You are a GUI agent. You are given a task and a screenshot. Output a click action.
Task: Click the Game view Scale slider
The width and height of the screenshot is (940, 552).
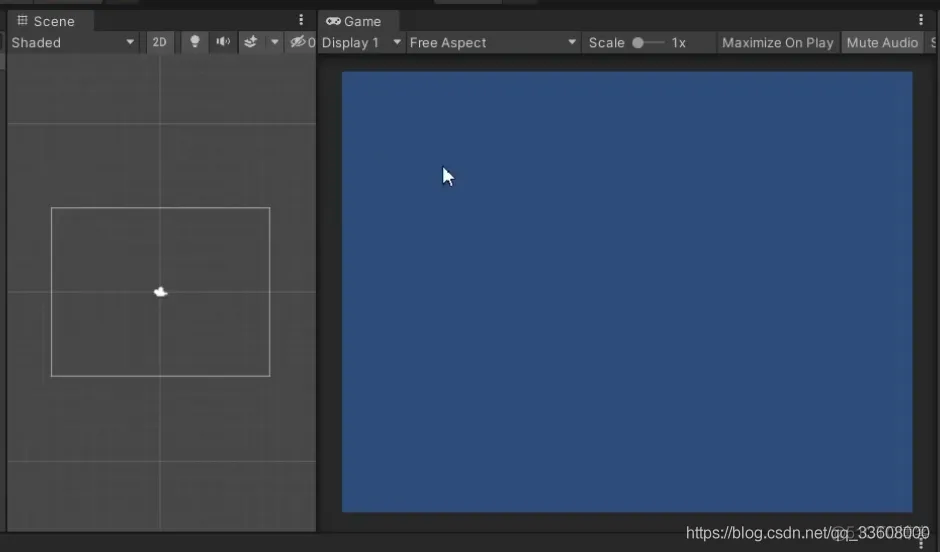(x=648, y=43)
